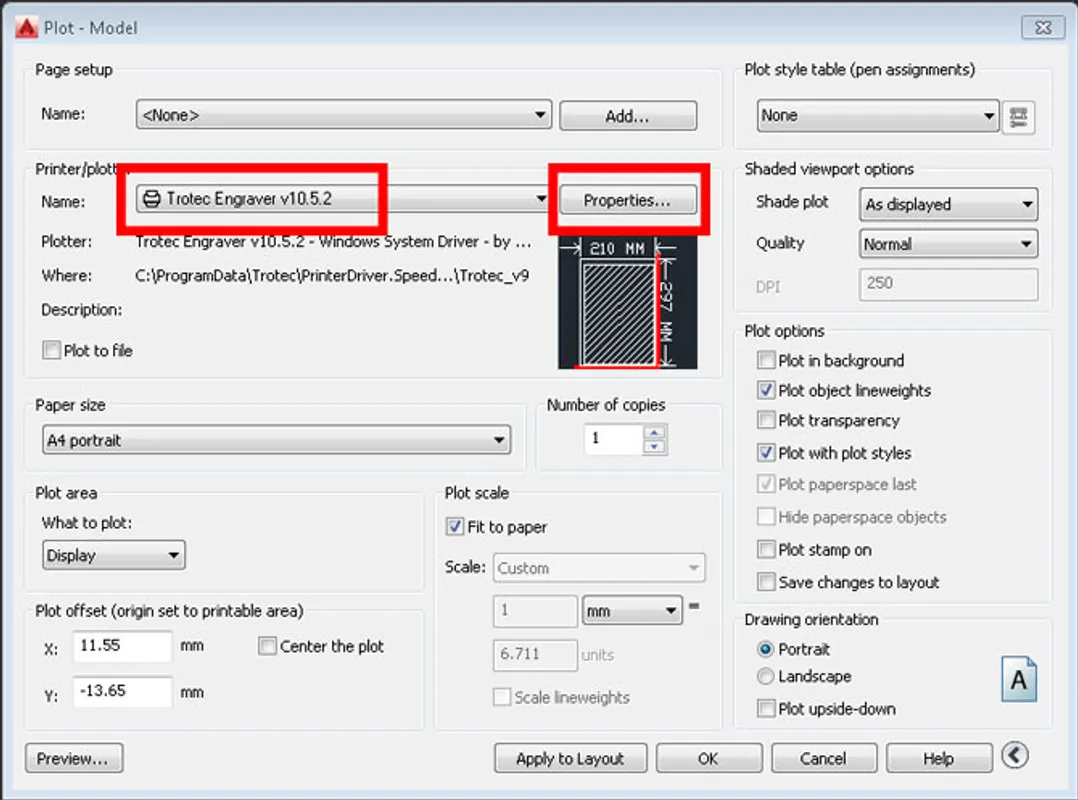Toggle the Fit to paper checkbox
The height and width of the screenshot is (800, 1078).
pos(455,527)
